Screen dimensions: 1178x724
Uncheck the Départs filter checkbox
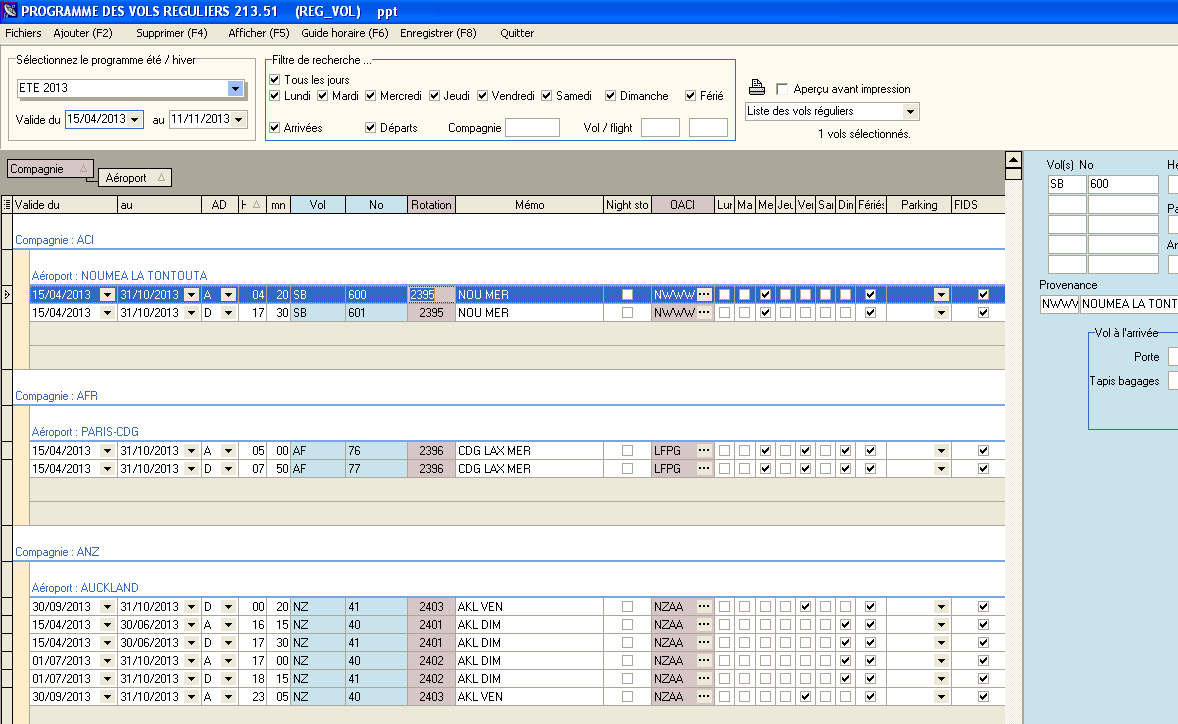(371, 128)
